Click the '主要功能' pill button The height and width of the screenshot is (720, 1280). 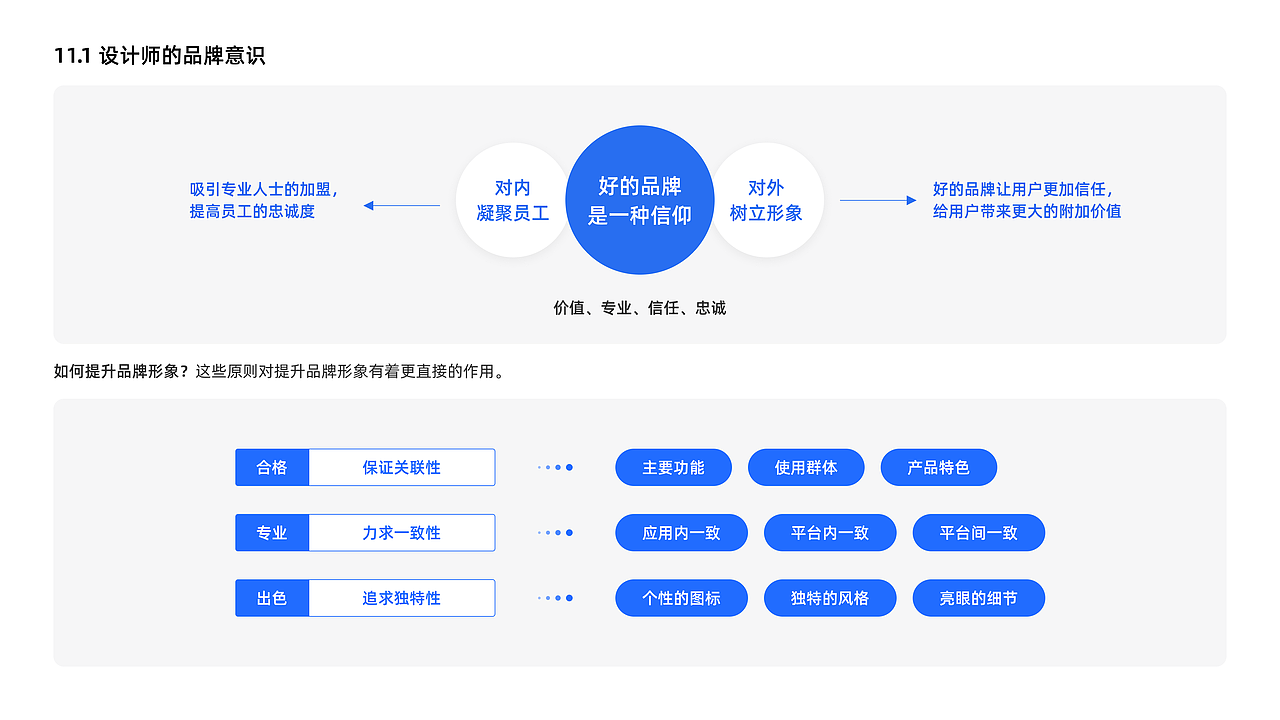pos(673,467)
